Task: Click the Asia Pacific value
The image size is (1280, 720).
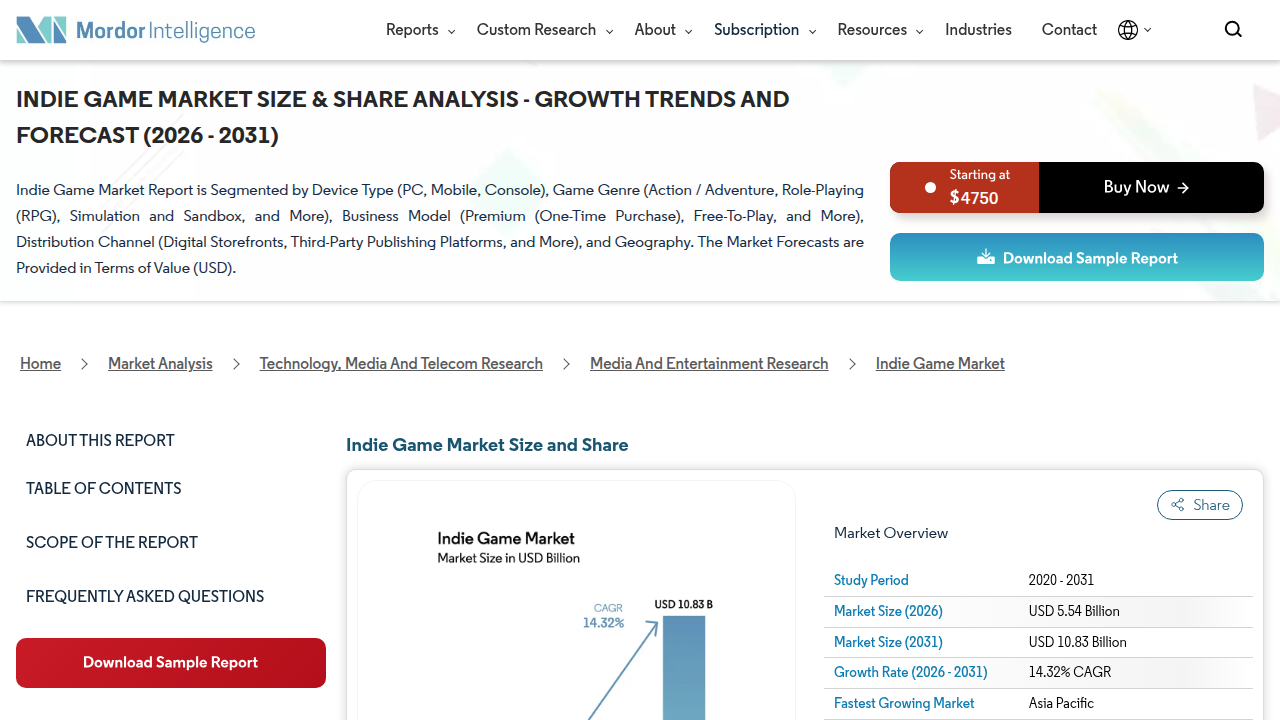Action: [x=1061, y=703]
